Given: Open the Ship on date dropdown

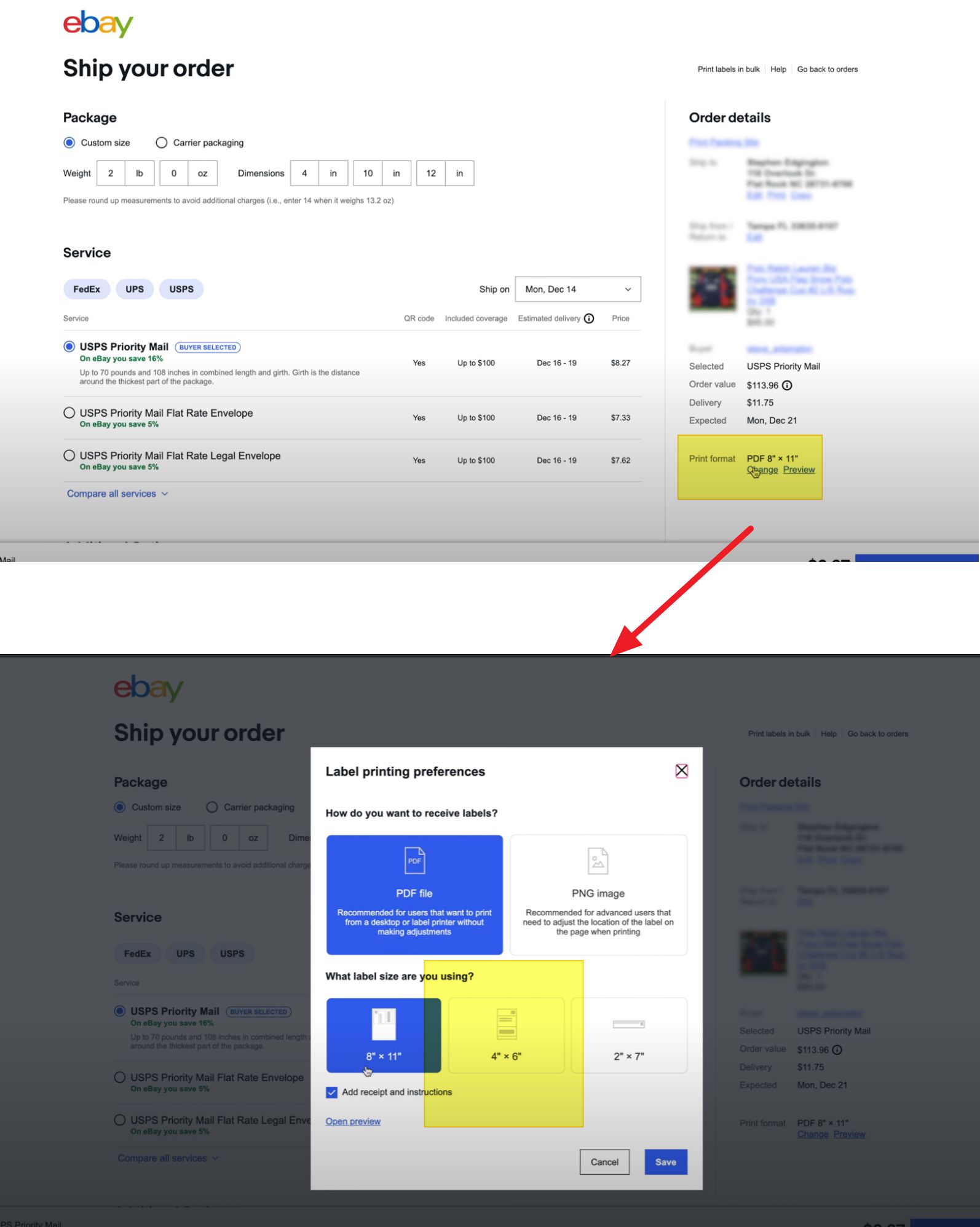Looking at the screenshot, I should [578, 289].
